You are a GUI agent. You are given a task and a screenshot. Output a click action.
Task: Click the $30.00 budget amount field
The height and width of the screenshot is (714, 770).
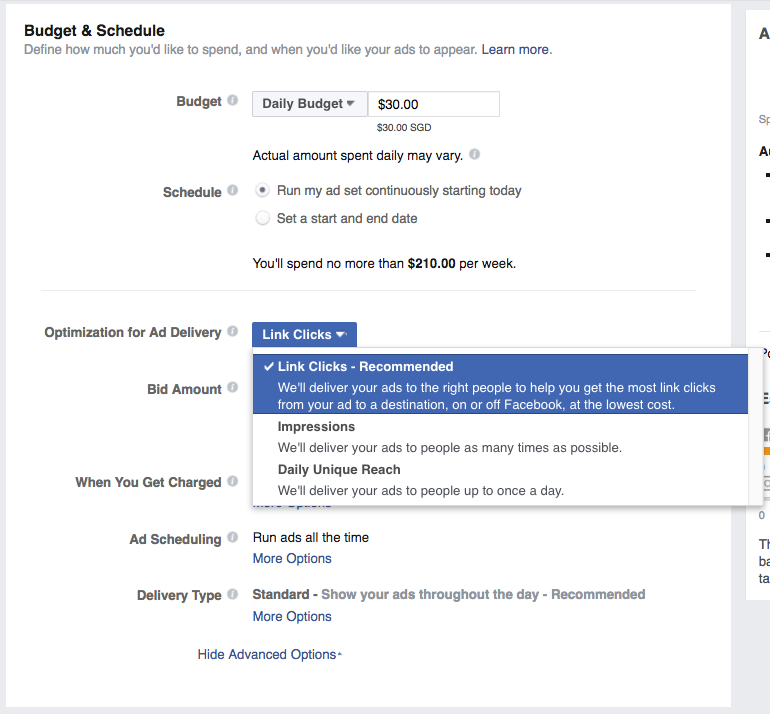pyautogui.click(x=433, y=104)
